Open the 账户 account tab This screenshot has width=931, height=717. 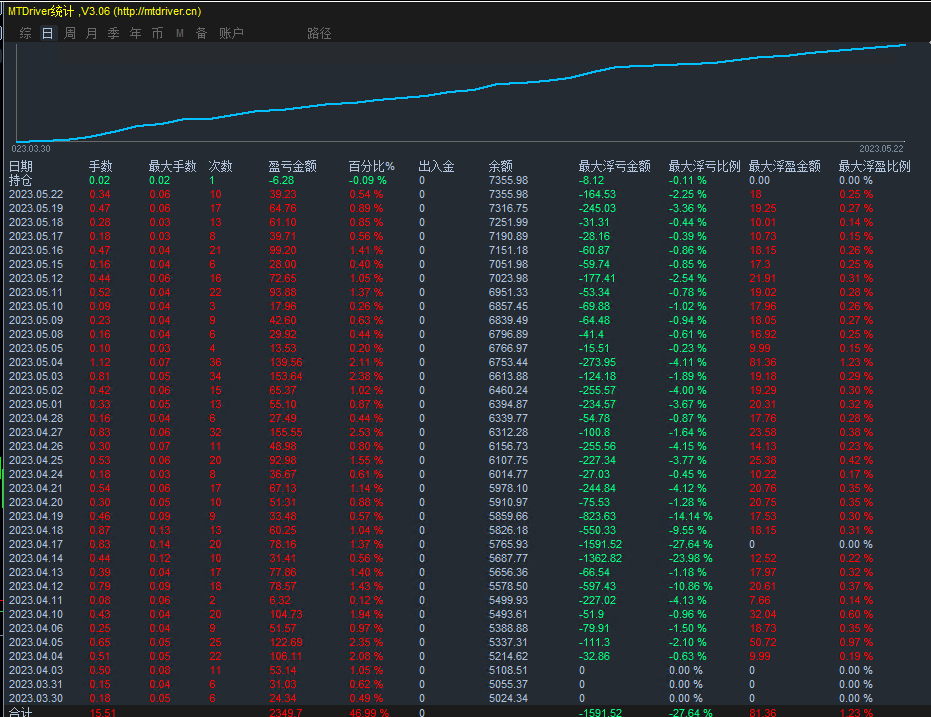tap(231, 33)
